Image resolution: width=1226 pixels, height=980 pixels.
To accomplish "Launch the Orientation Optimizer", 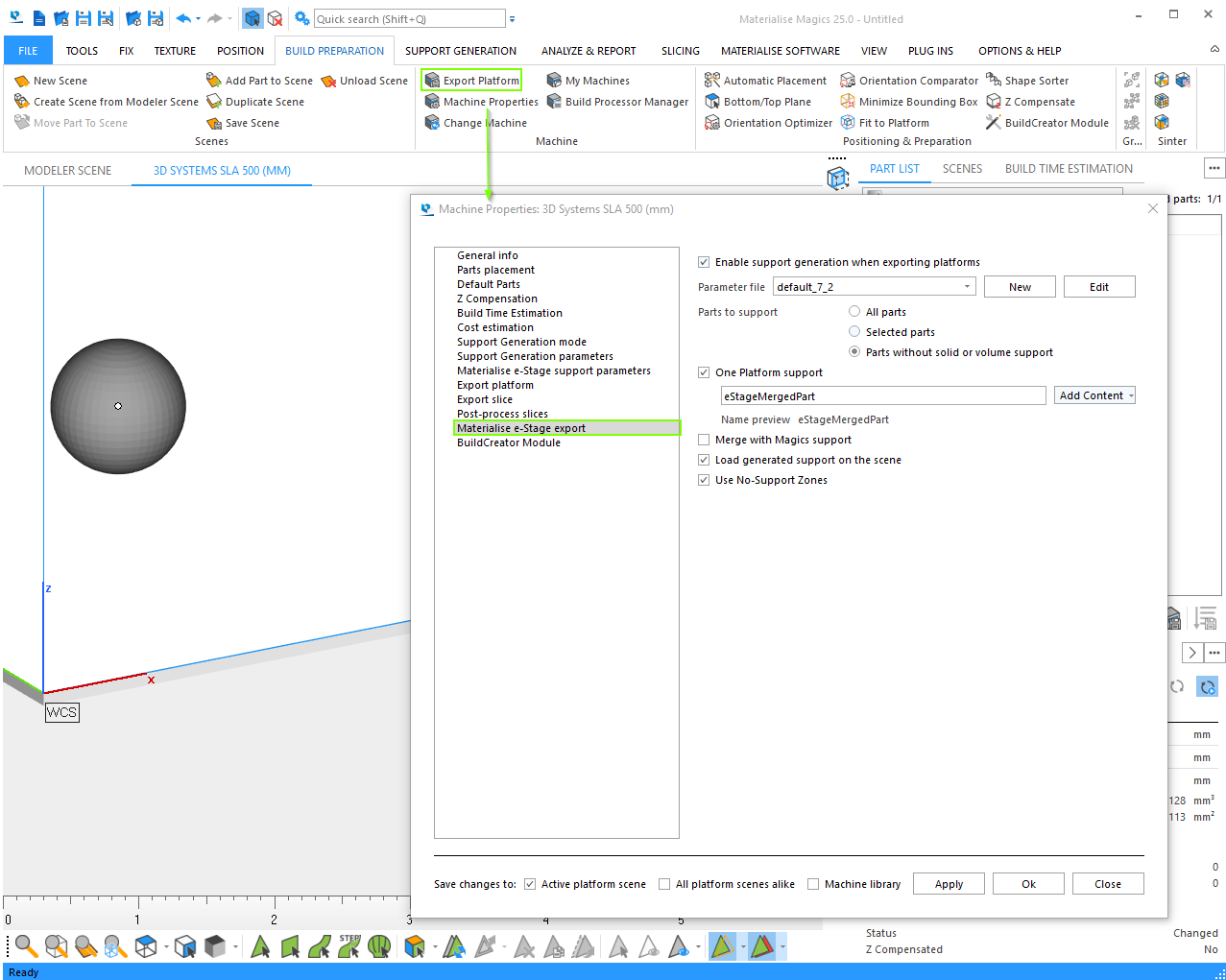I will click(774, 122).
